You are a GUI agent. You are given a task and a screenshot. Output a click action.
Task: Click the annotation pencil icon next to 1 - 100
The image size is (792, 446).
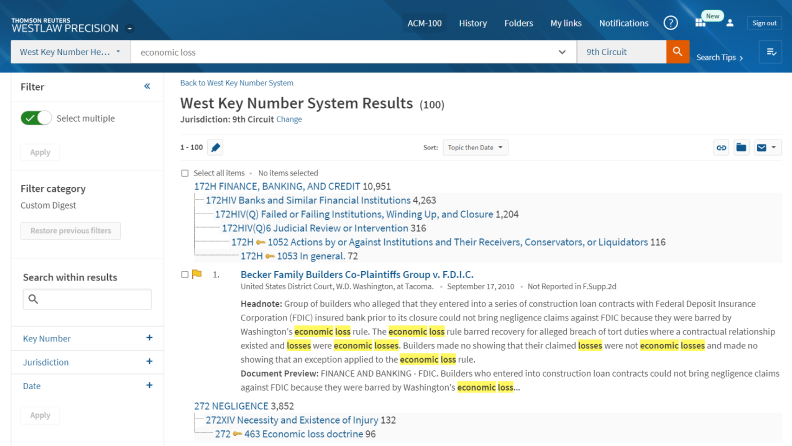(x=216, y=147)
